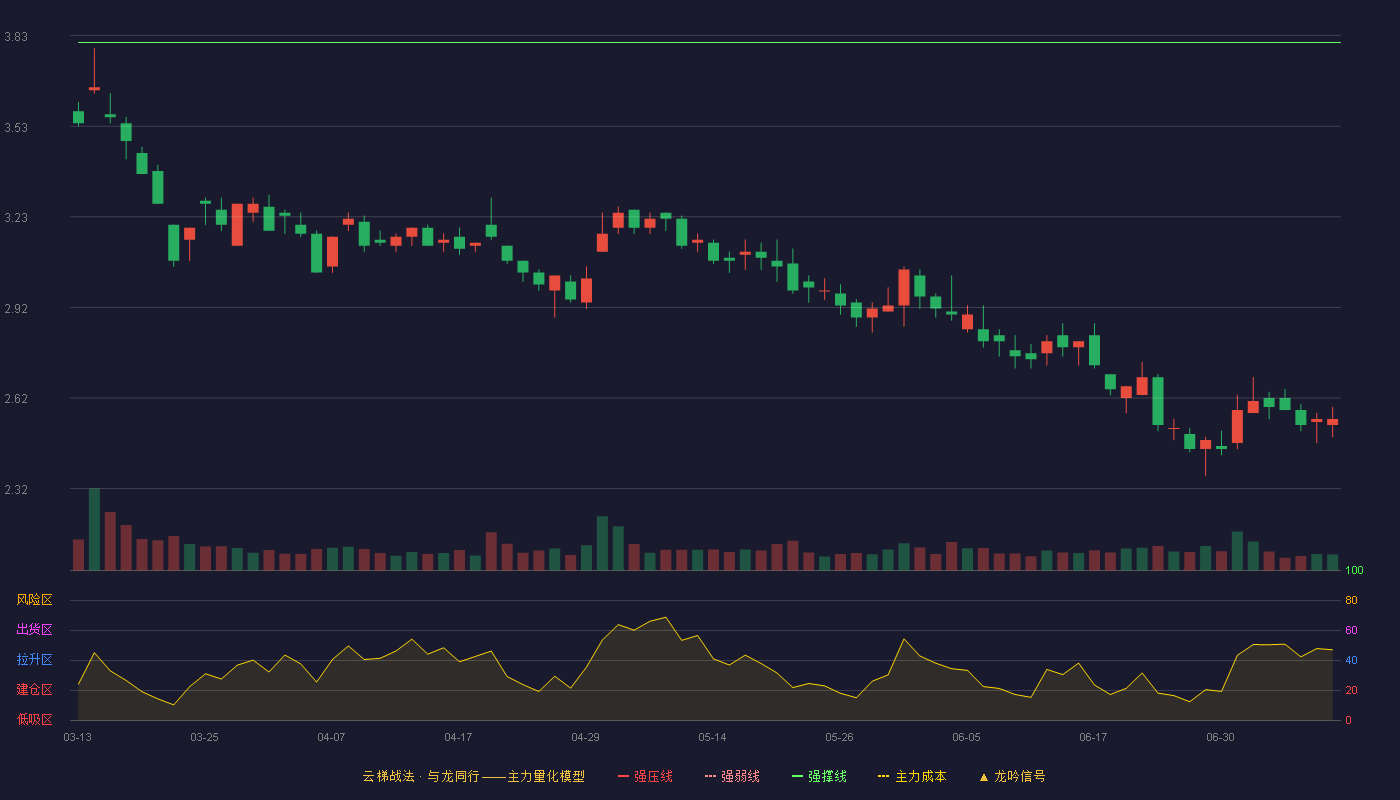Toggle the 龙吟信号 legend item

click(1012, 776)
